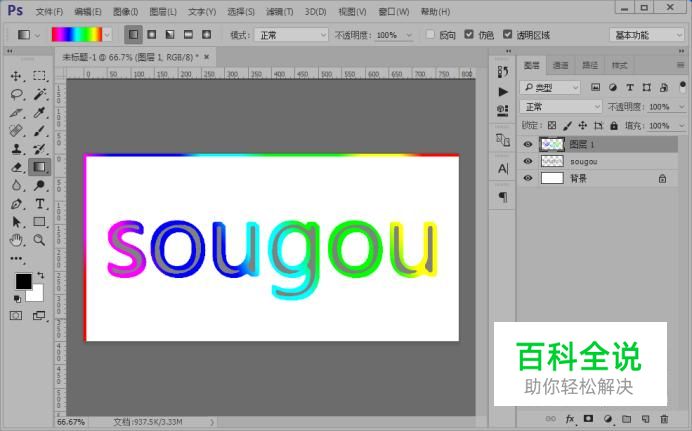Open options bar 不透明度 dropdown

pos(409,35)
